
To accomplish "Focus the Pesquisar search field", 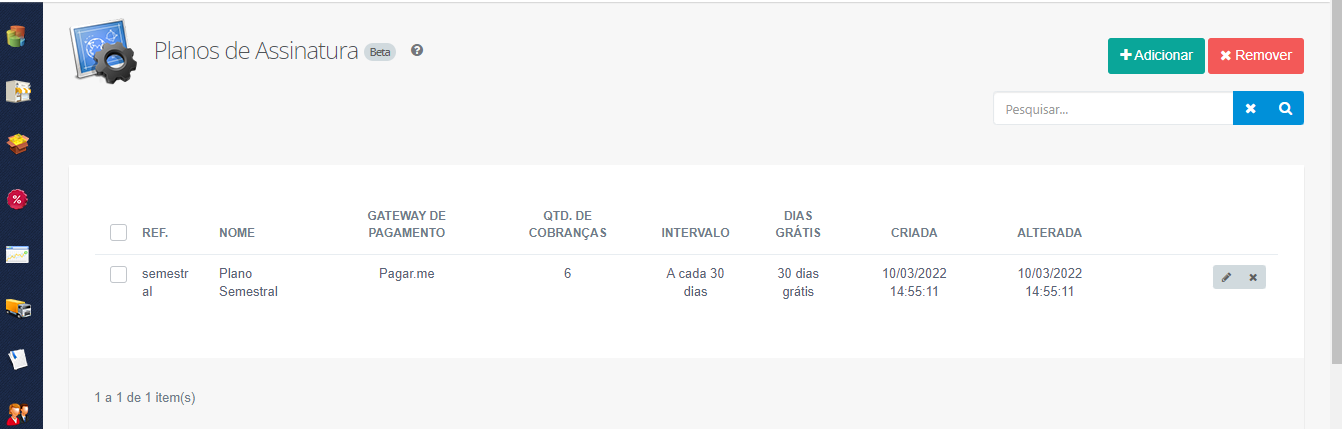I will 1112,109.
